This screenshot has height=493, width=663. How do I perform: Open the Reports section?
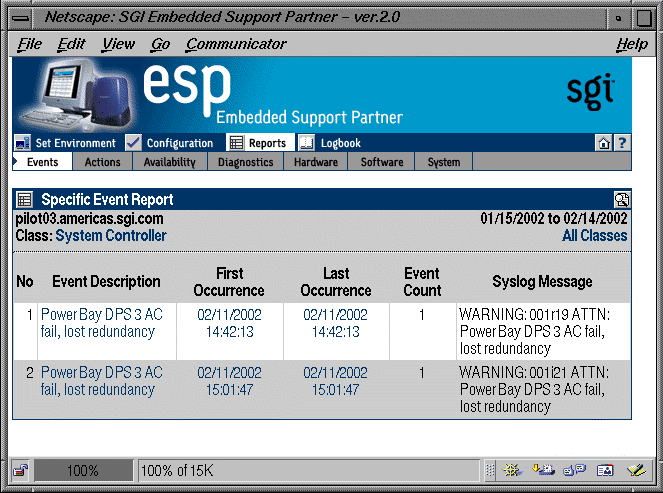(267, 143)
